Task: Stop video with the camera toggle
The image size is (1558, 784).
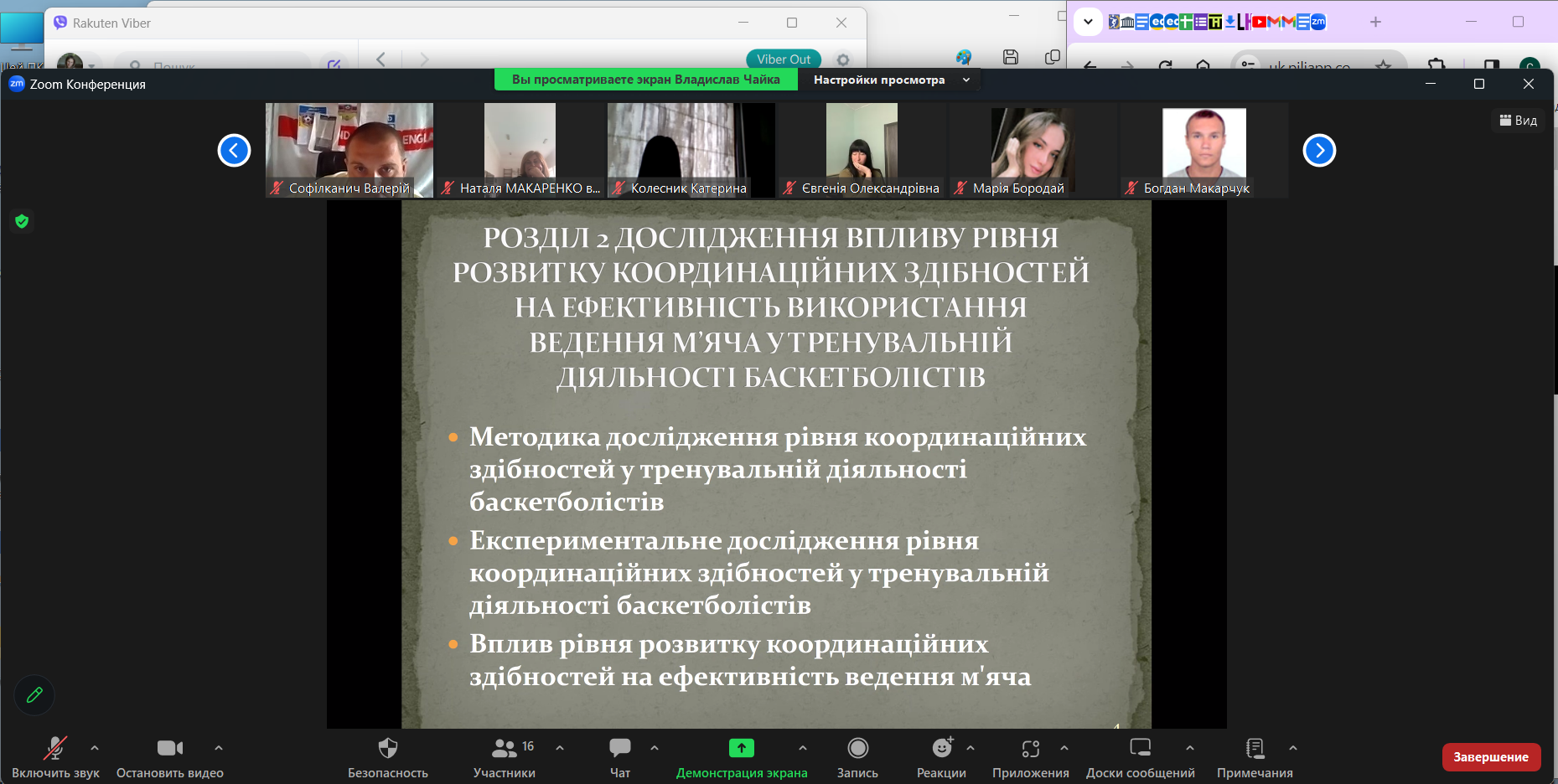Action: coord(169,748)
